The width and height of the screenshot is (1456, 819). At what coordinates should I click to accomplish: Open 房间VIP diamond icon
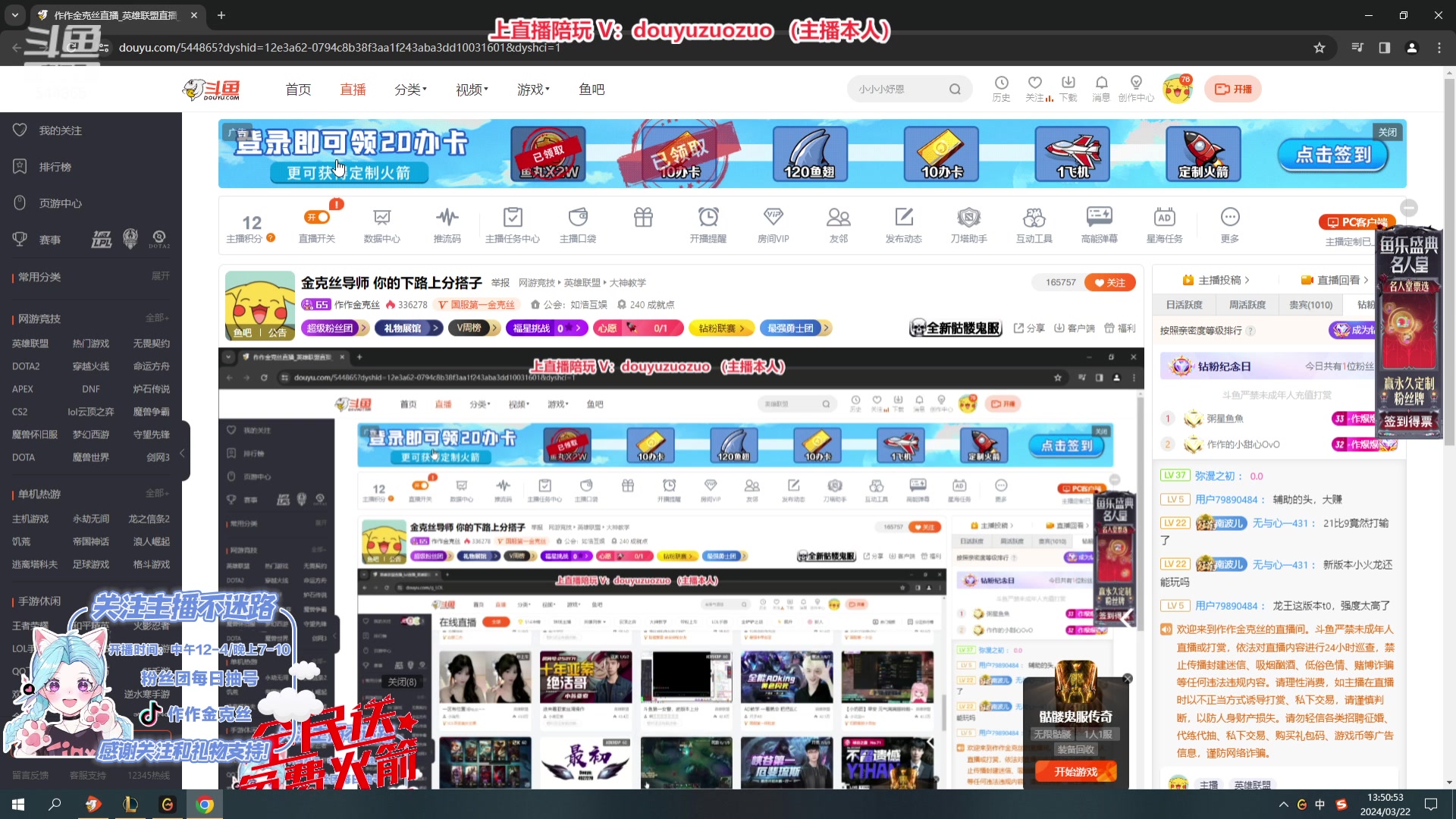click(x=773, y=225)
